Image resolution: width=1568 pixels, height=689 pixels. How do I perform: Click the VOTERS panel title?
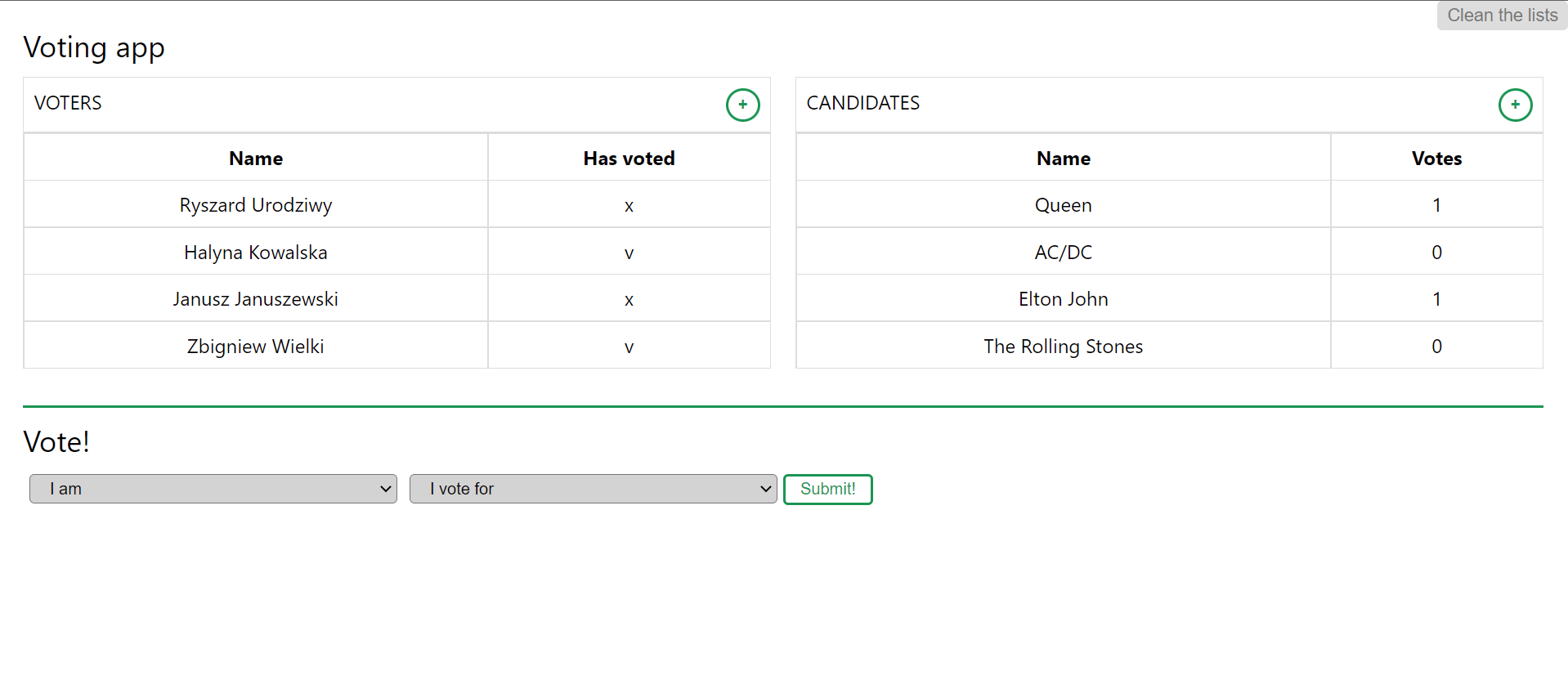(x=68, y=103)
